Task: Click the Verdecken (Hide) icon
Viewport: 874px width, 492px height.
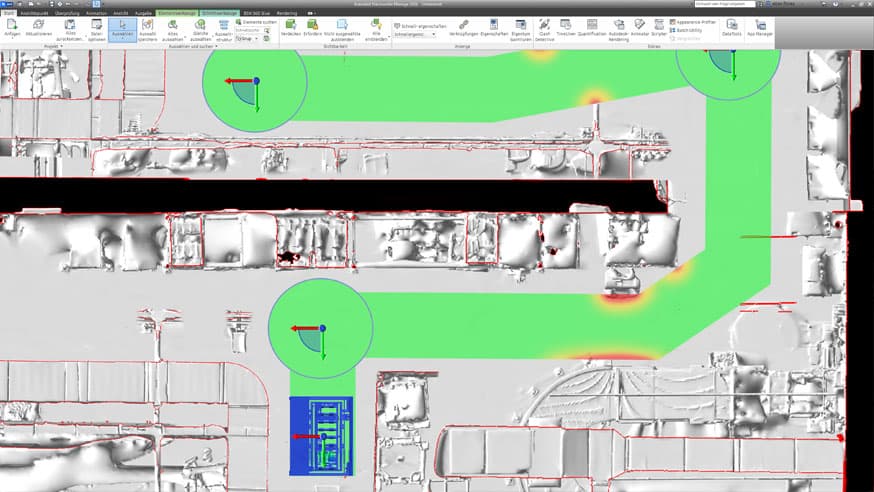Action: pos(290,28)
